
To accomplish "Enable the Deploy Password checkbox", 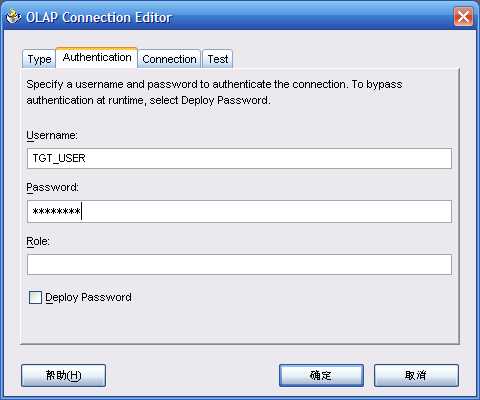I will [35, 297].
